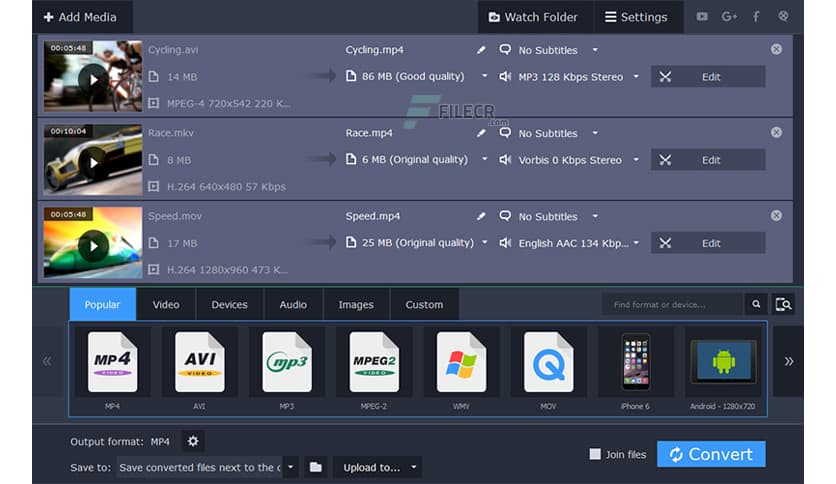Browse output folder with folder icon
The width and height of the screenshot is (836, 484).
pos(316,467)
